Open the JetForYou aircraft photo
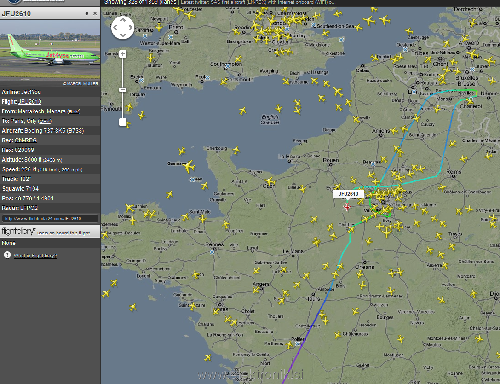The image size is (500, 384). [50, 49]
